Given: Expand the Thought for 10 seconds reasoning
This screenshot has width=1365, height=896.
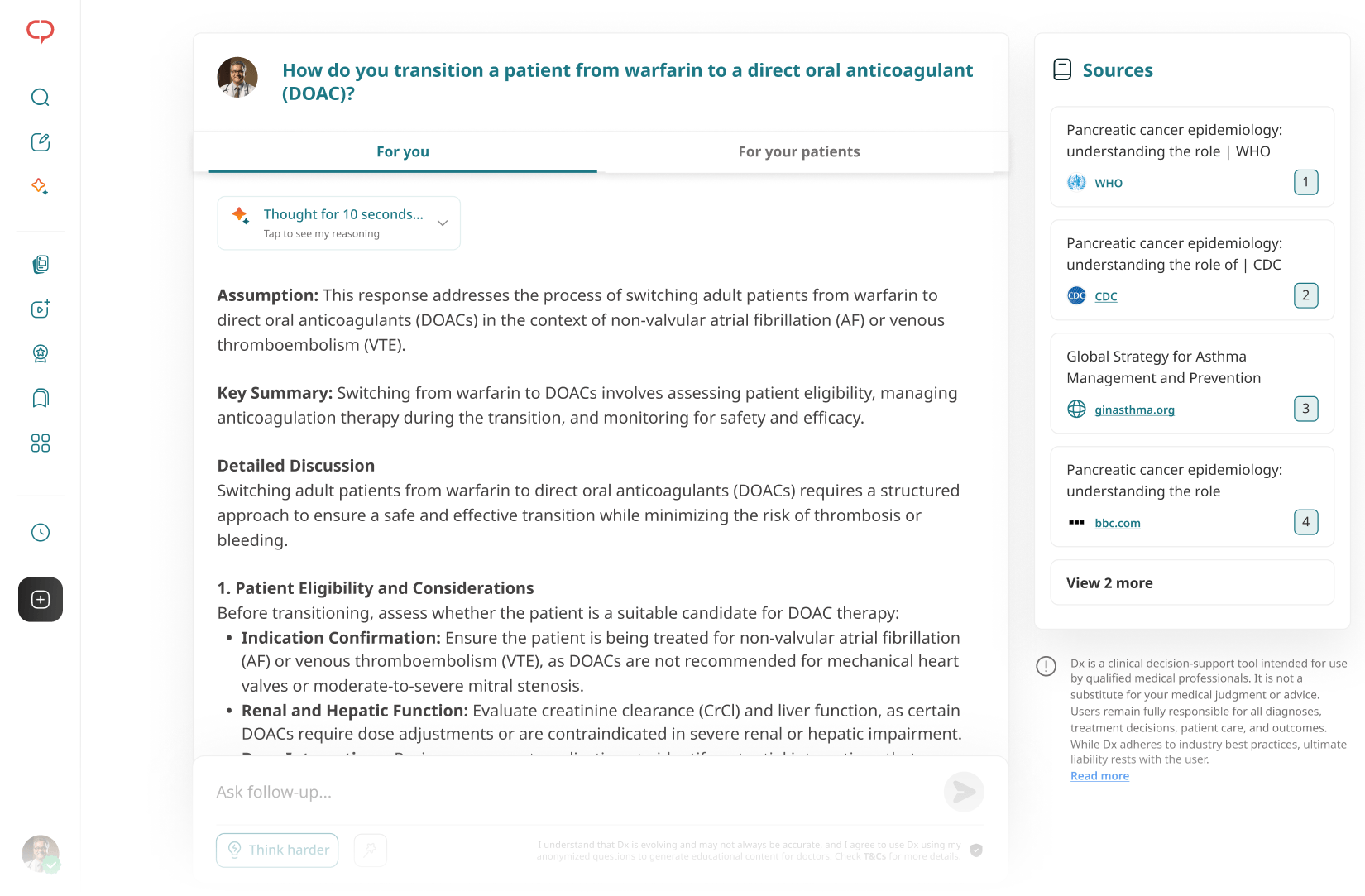Looking at the screenshot, I should coord(338,223).
